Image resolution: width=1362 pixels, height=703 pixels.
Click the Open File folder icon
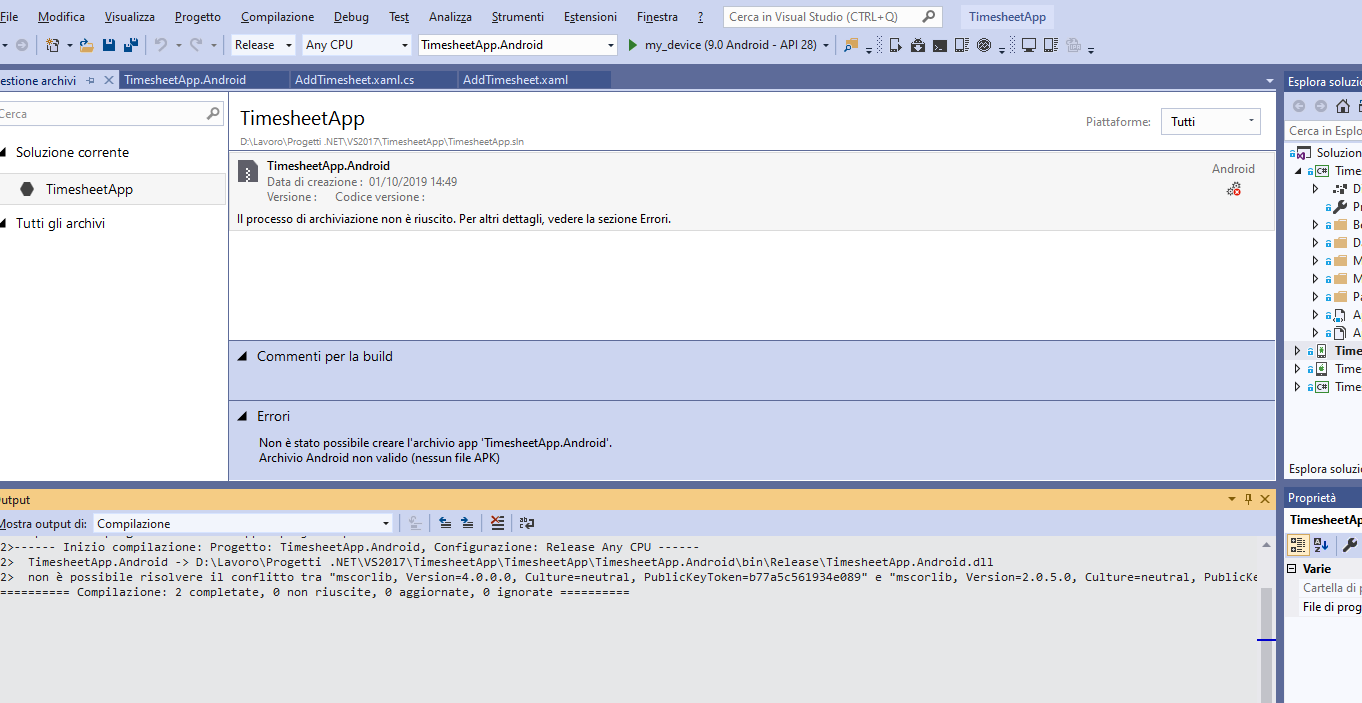pyautogui.click(x=87, y=45)
